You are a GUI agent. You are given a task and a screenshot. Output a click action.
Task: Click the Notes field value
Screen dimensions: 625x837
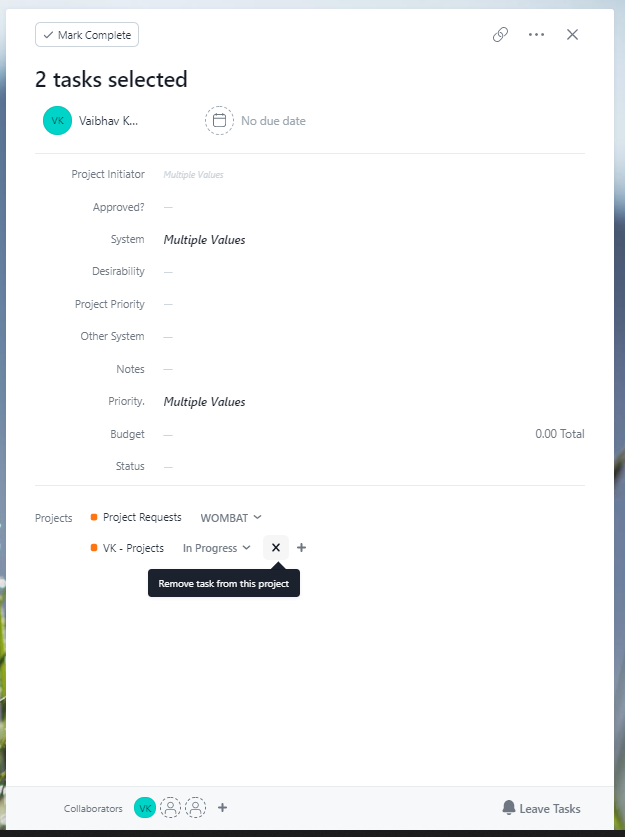[168, 369]
